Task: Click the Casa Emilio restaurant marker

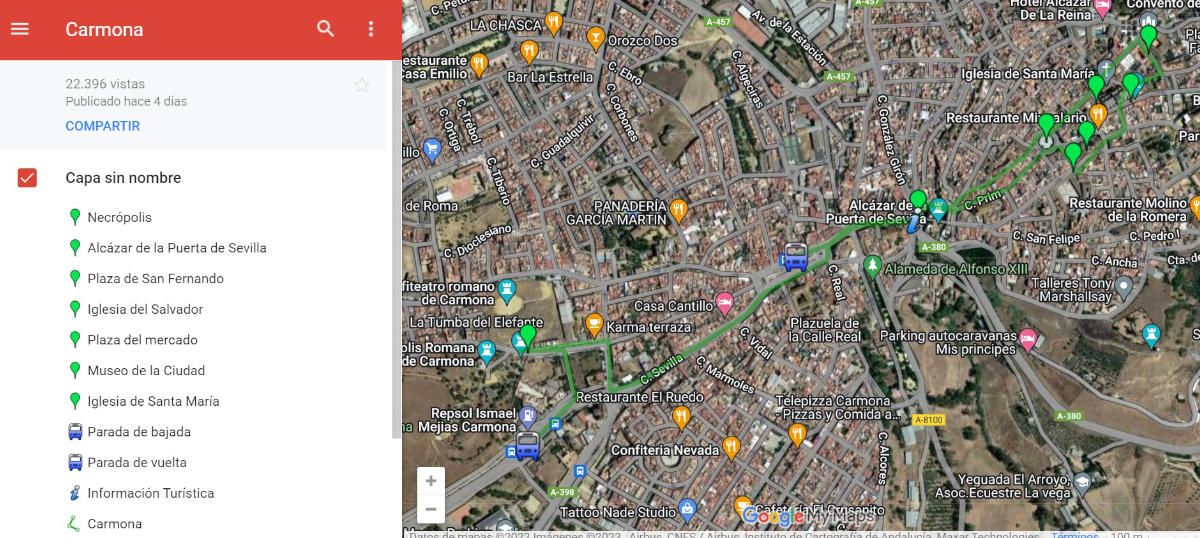Action: pyautogui.click(x=479, y=65)
